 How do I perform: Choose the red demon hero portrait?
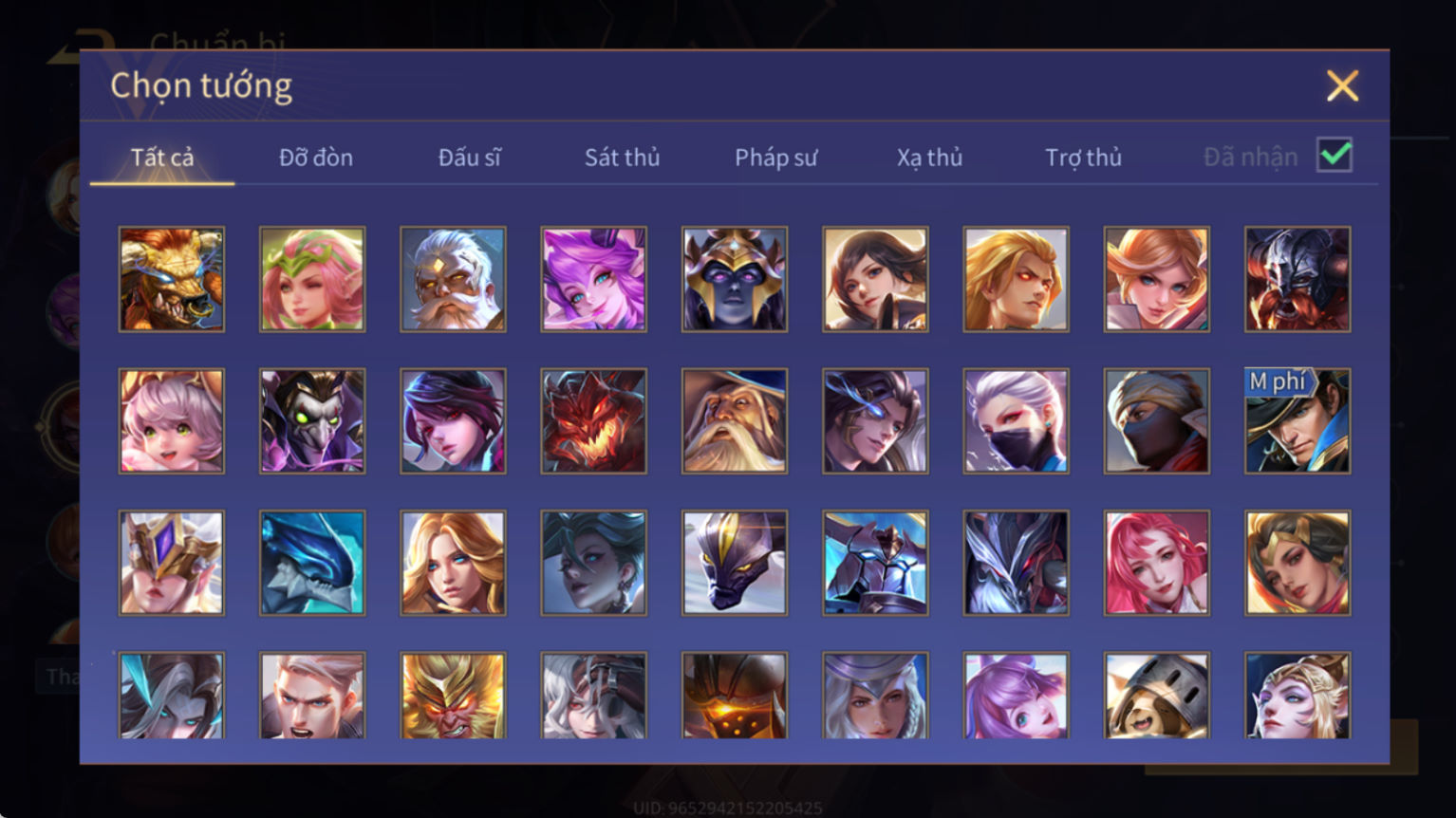(x=593, y=421)
